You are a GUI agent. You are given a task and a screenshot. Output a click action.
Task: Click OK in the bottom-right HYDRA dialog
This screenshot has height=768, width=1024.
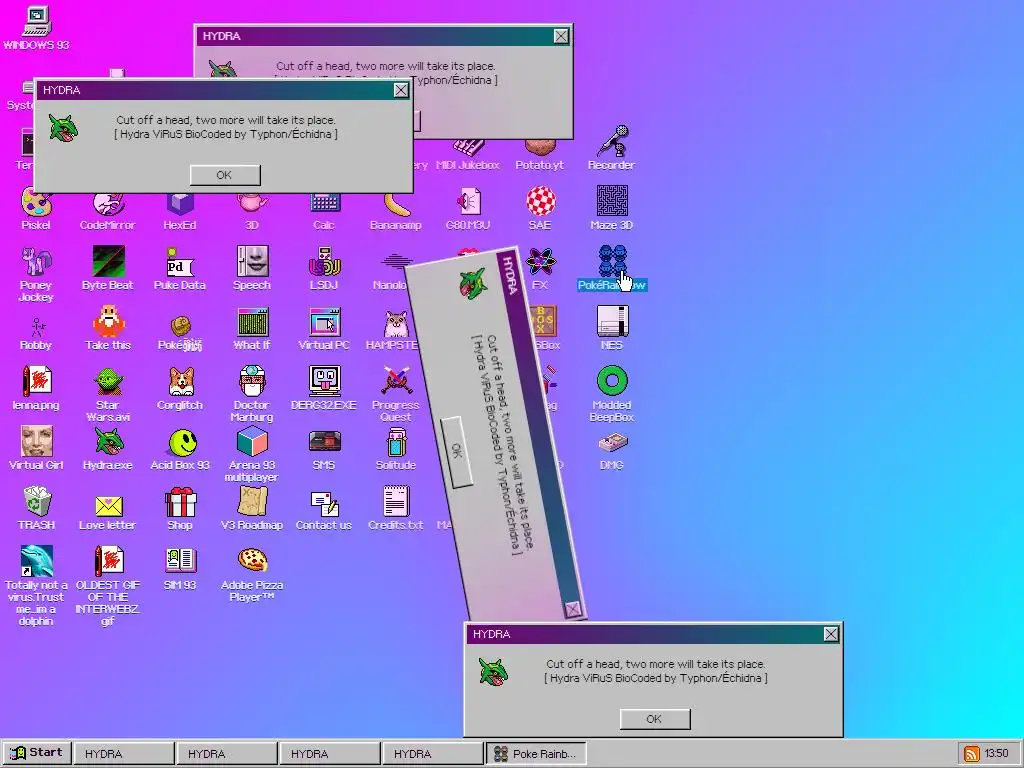654,719
